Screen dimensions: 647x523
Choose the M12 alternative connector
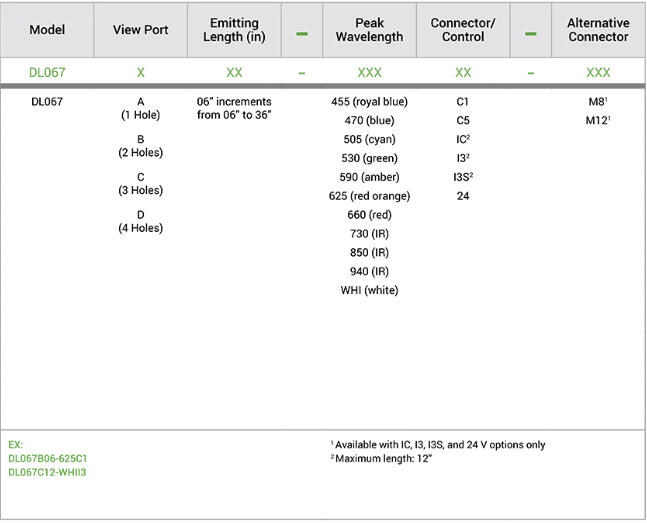598,121
